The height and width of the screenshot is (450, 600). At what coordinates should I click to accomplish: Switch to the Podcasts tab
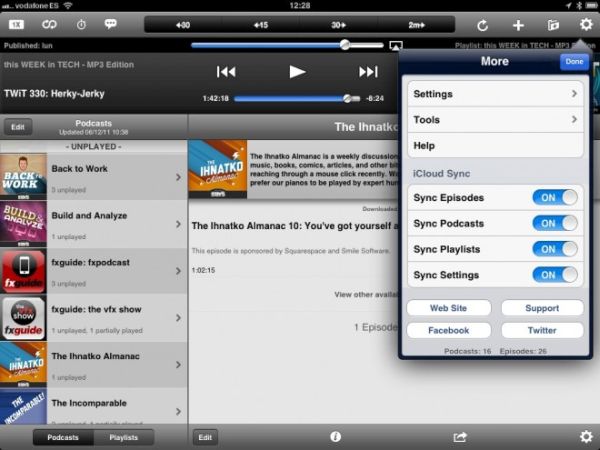pos(63,437)
